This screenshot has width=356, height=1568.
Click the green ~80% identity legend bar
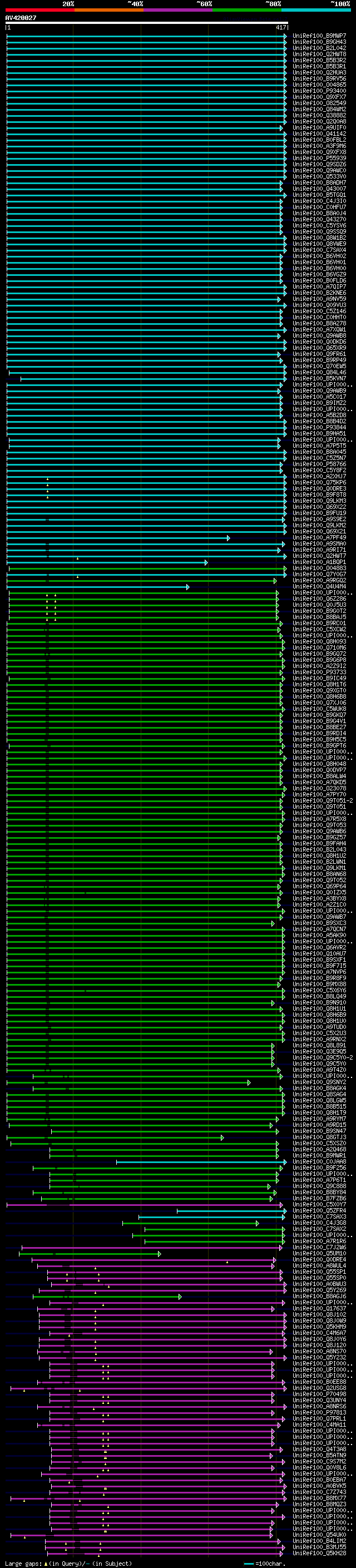(246, 10)
